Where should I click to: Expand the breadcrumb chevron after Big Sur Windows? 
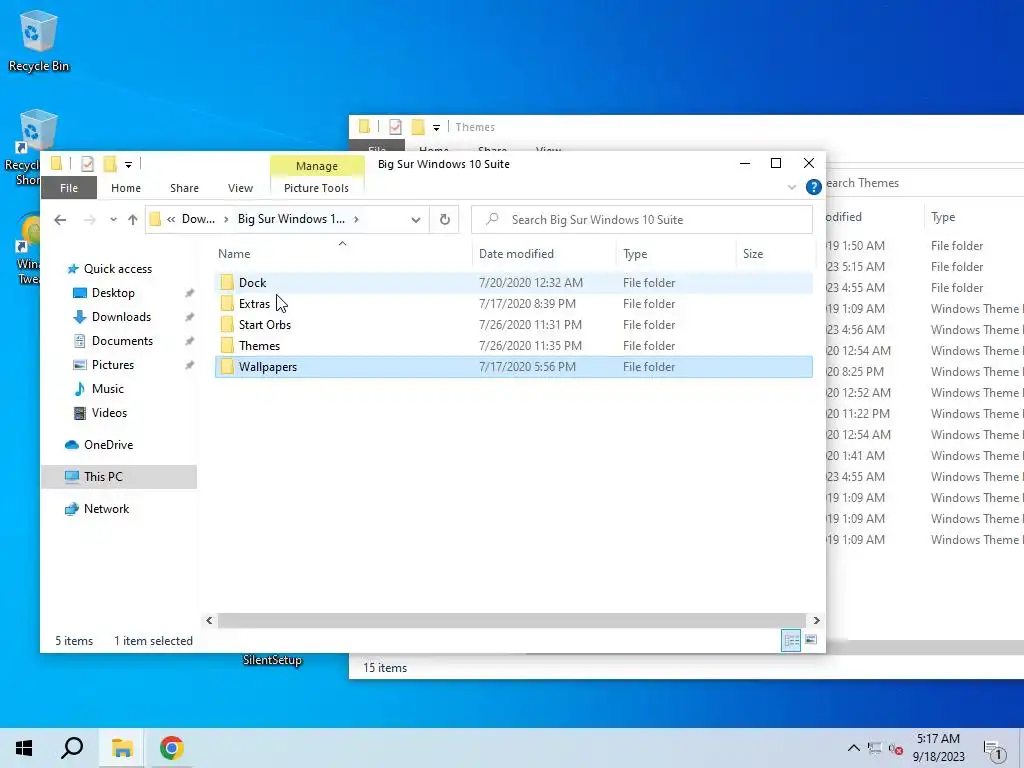tap(356, 219)
